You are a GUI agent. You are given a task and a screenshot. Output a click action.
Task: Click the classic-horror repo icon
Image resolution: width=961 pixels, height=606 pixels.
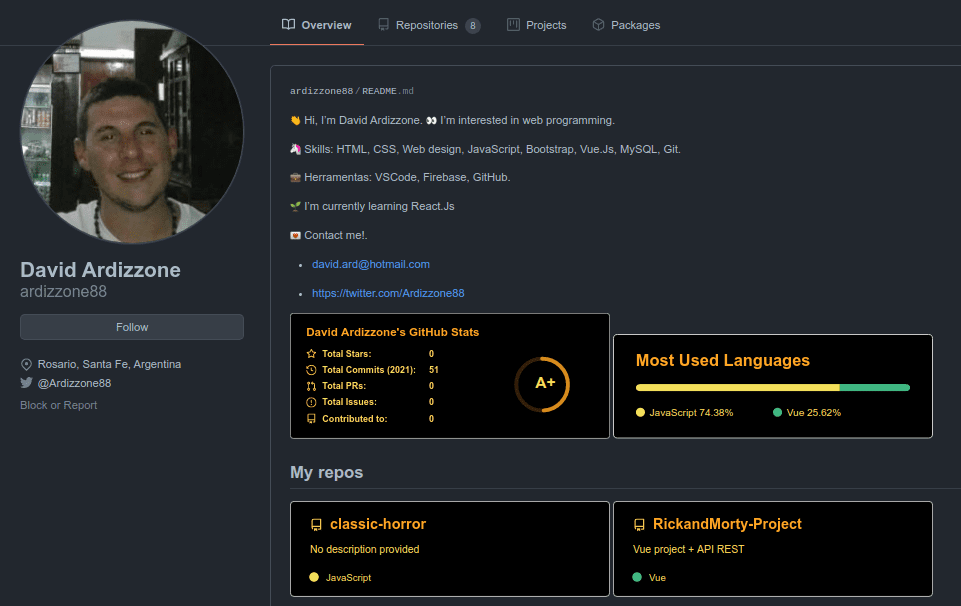pos(316,524)
